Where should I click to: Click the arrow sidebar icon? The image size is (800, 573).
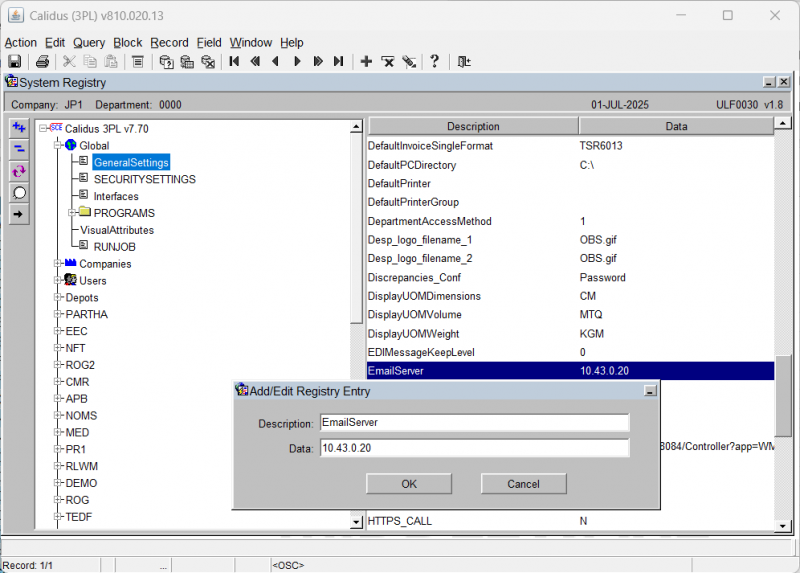[19, 214]
